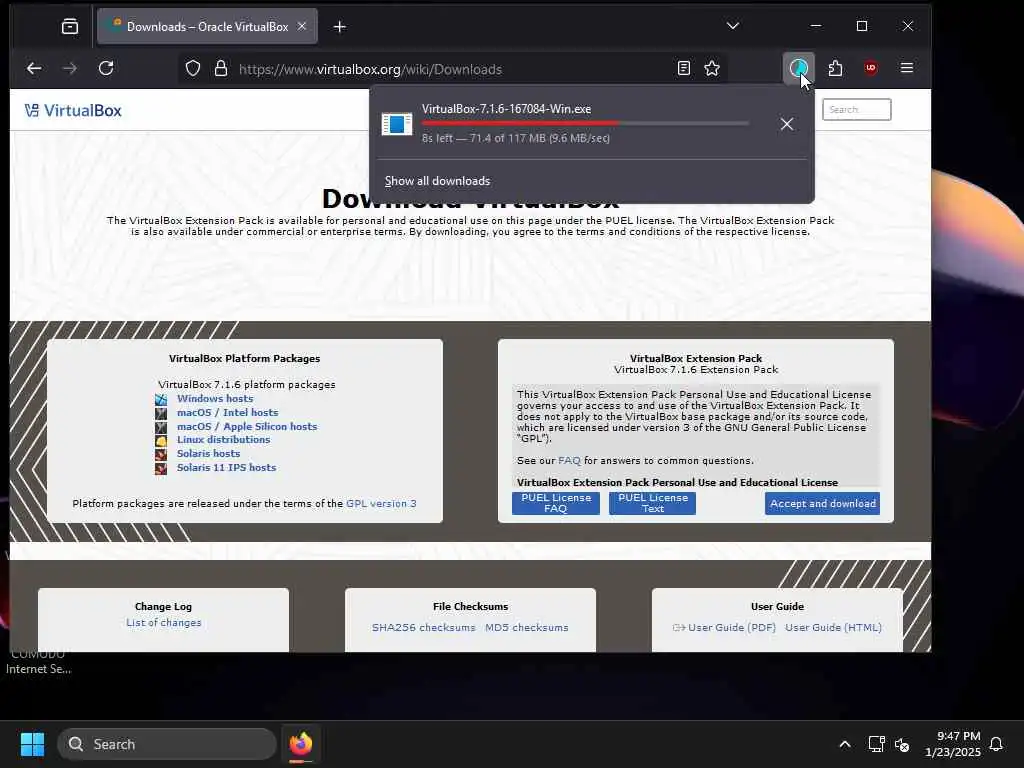The image size is (1024, 768).
Task: Cancel the VirtualBox-7.1.6 download
Action: click(787, 123)
